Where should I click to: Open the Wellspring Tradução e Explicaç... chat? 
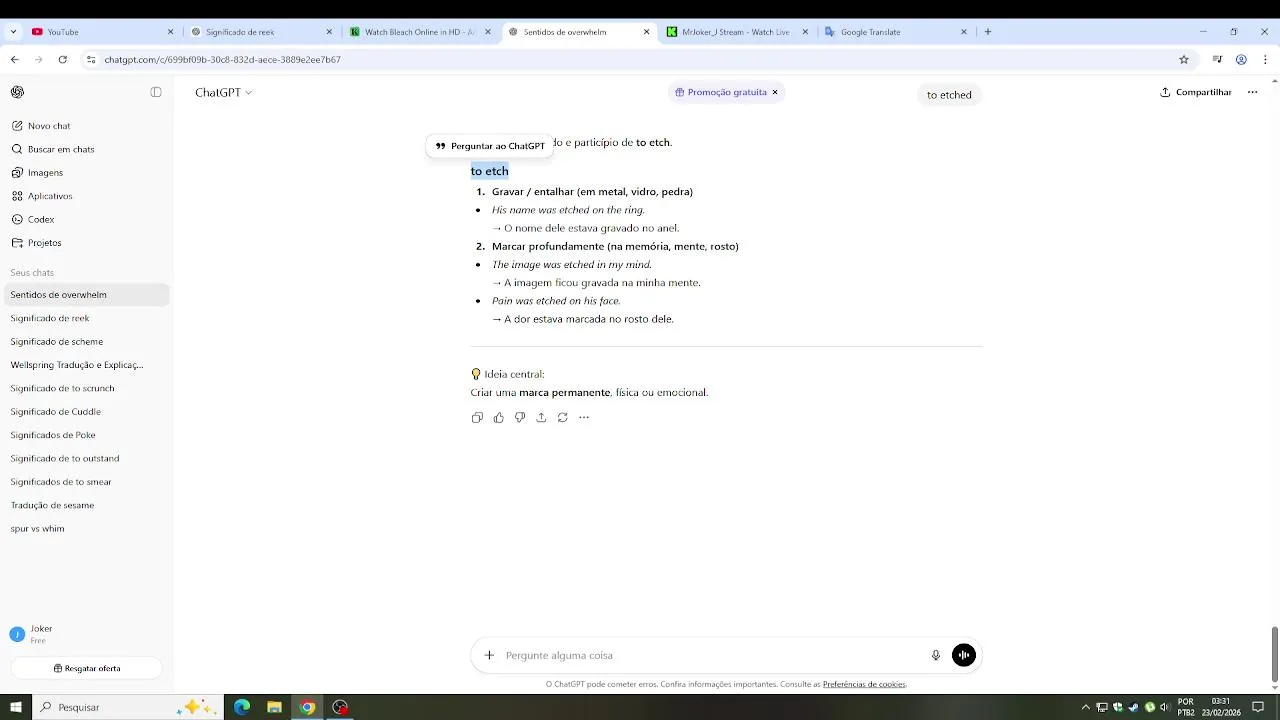(x=87, y=365)
